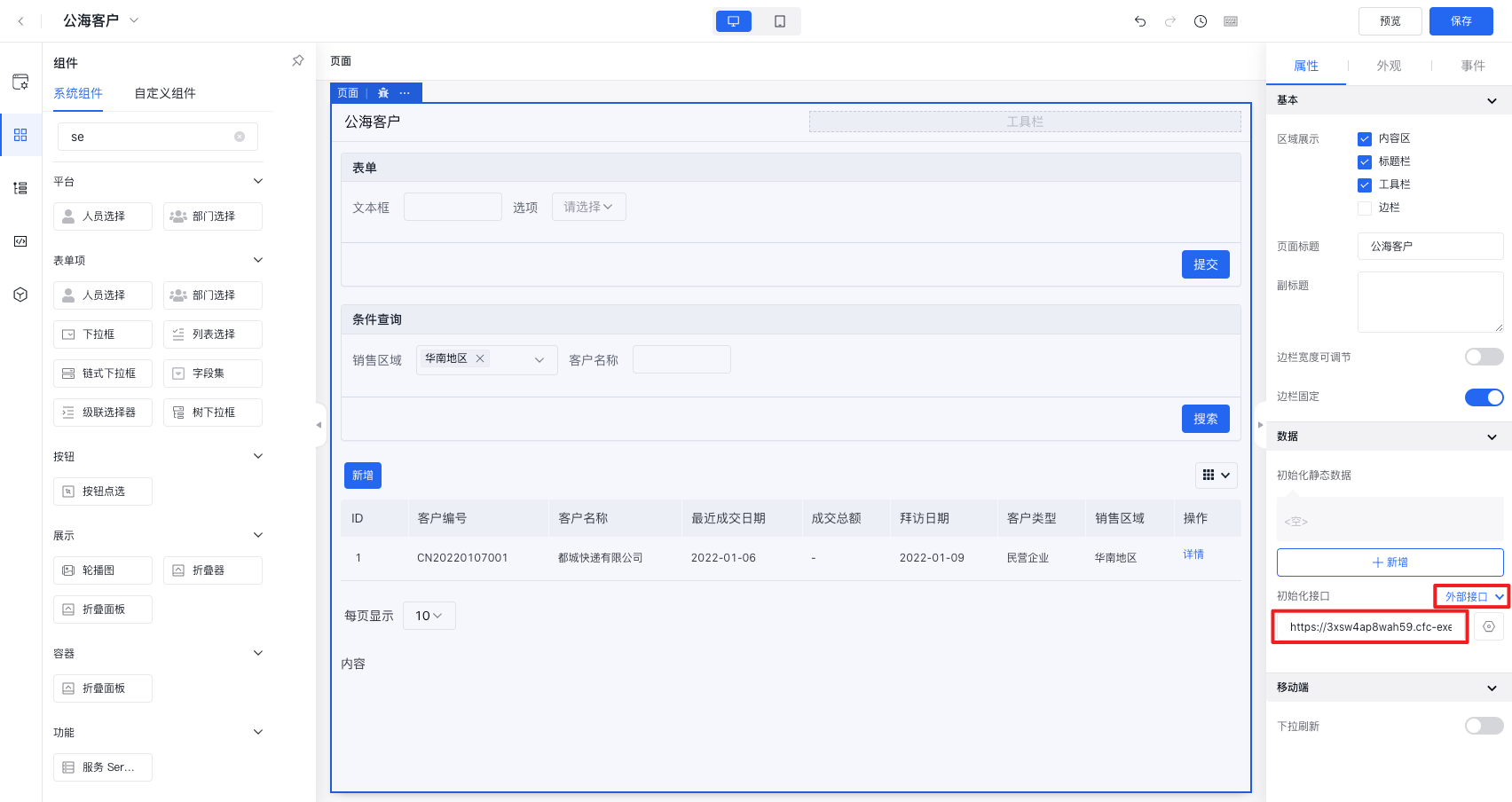This screenshot has width=1512, height=802.
Task: Open the code view sidebar icon
Action: 20,241
